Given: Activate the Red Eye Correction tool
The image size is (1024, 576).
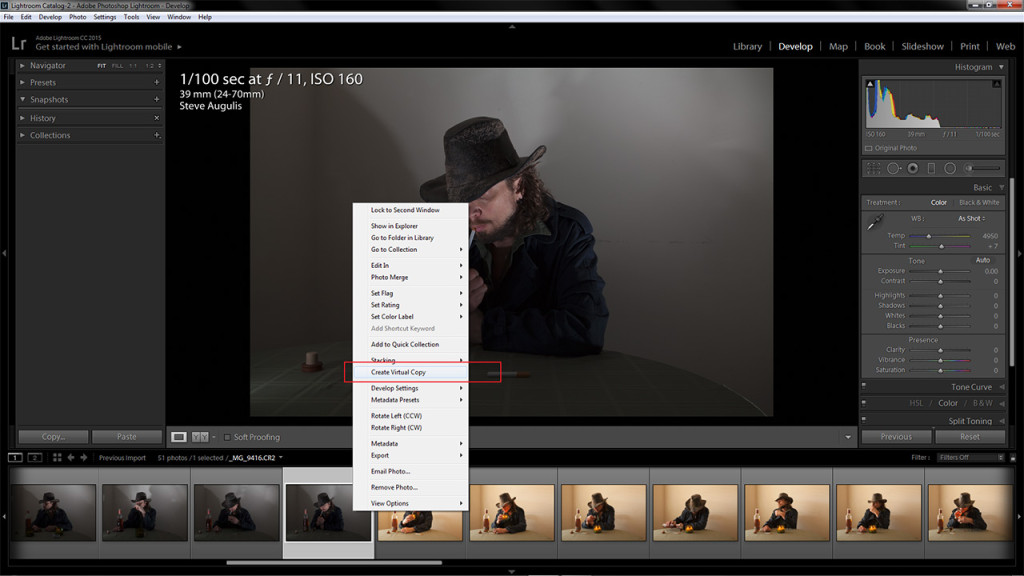Looking at the screenshot, I should coord(913,167).
